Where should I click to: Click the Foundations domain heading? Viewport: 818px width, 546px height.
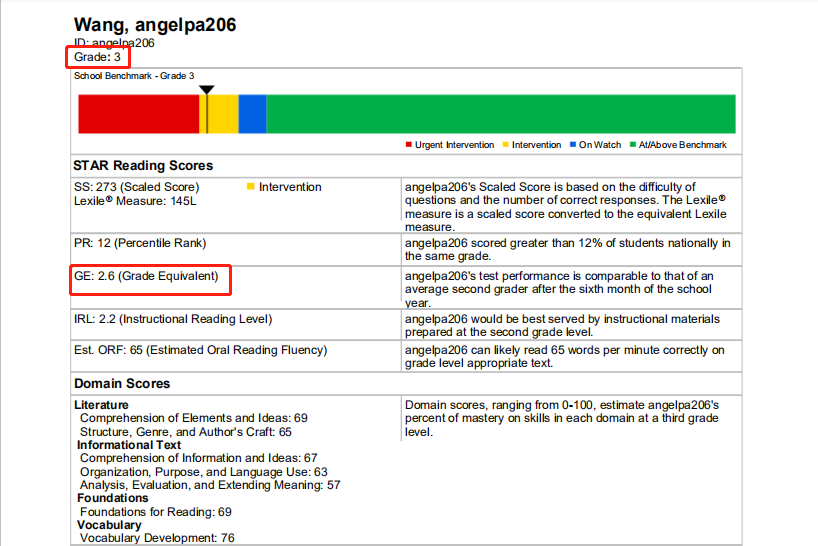(113, 498)
